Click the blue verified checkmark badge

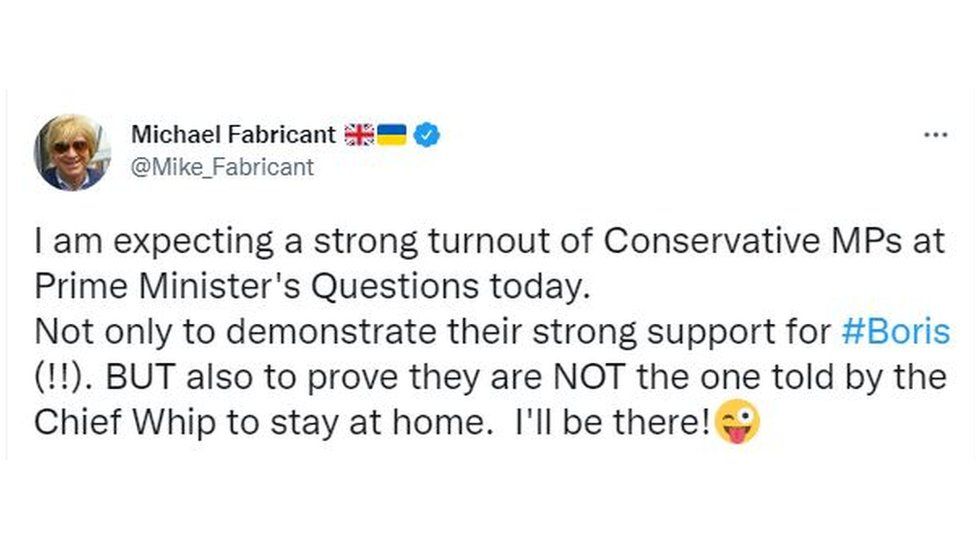pos(426,135)
